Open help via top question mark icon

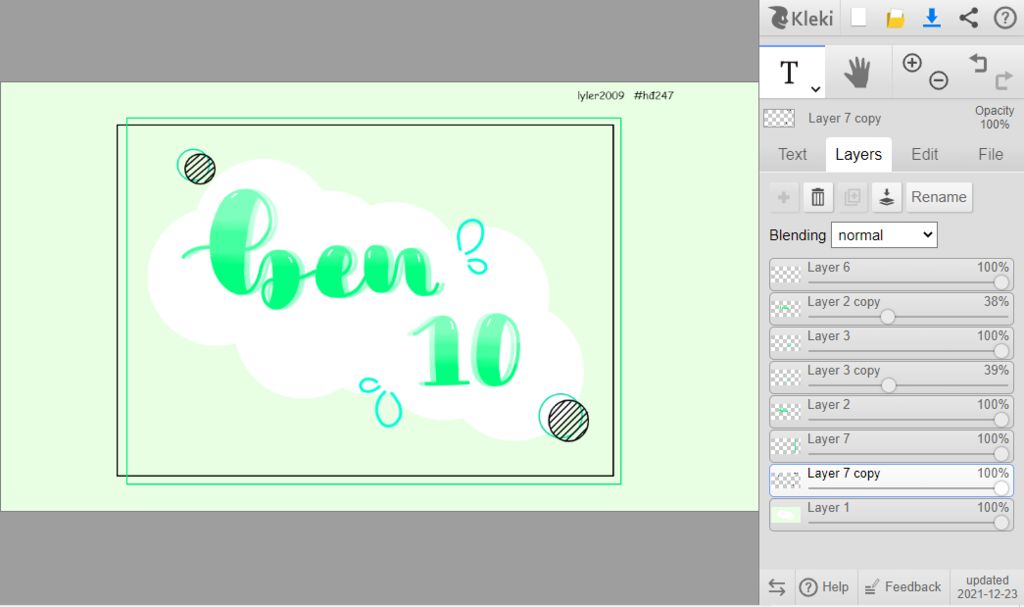pos(1005,18)
